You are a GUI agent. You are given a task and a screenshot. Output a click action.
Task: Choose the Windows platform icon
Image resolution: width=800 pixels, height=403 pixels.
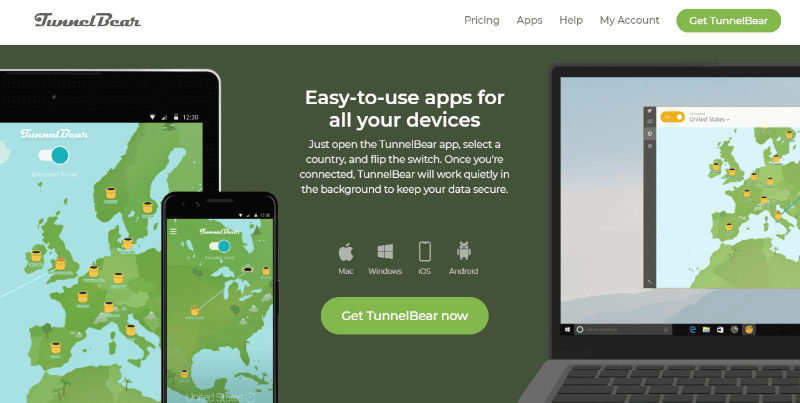coord(385,252)
